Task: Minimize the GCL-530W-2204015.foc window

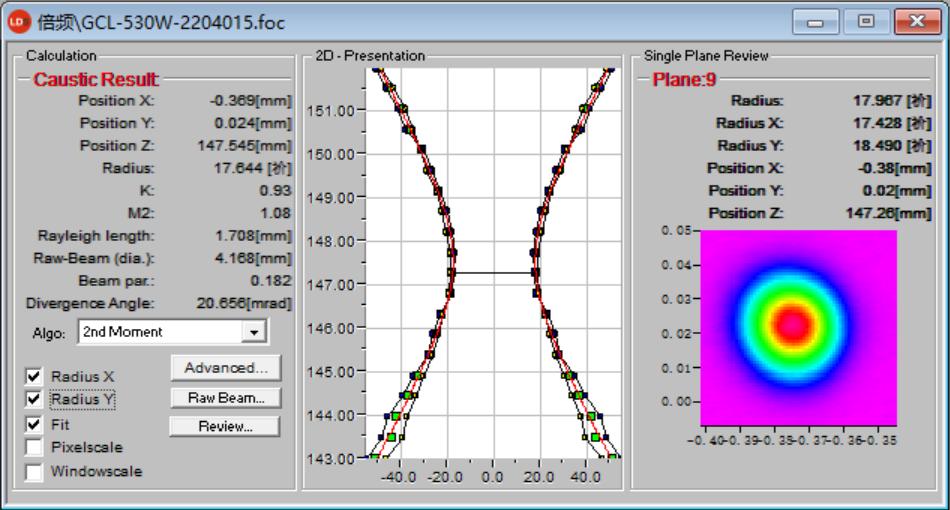Action: 816,20
